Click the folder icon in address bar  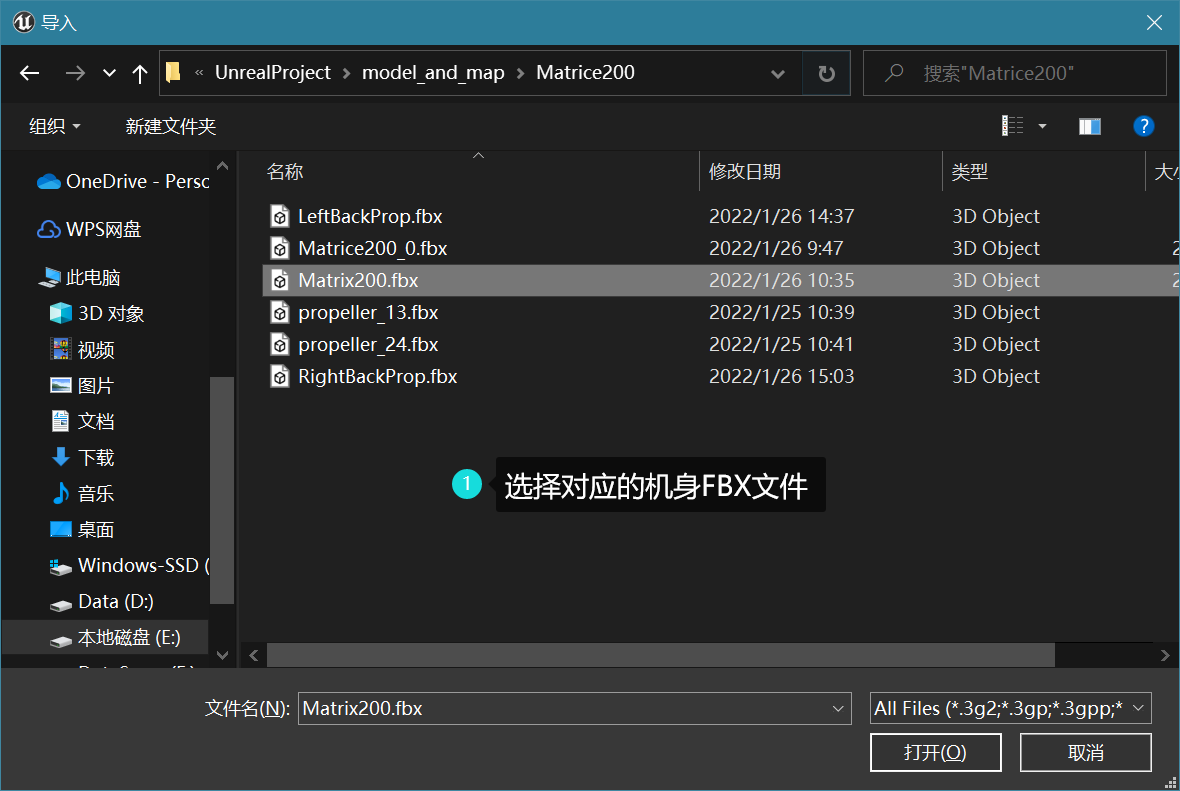(x=174, y=72)
